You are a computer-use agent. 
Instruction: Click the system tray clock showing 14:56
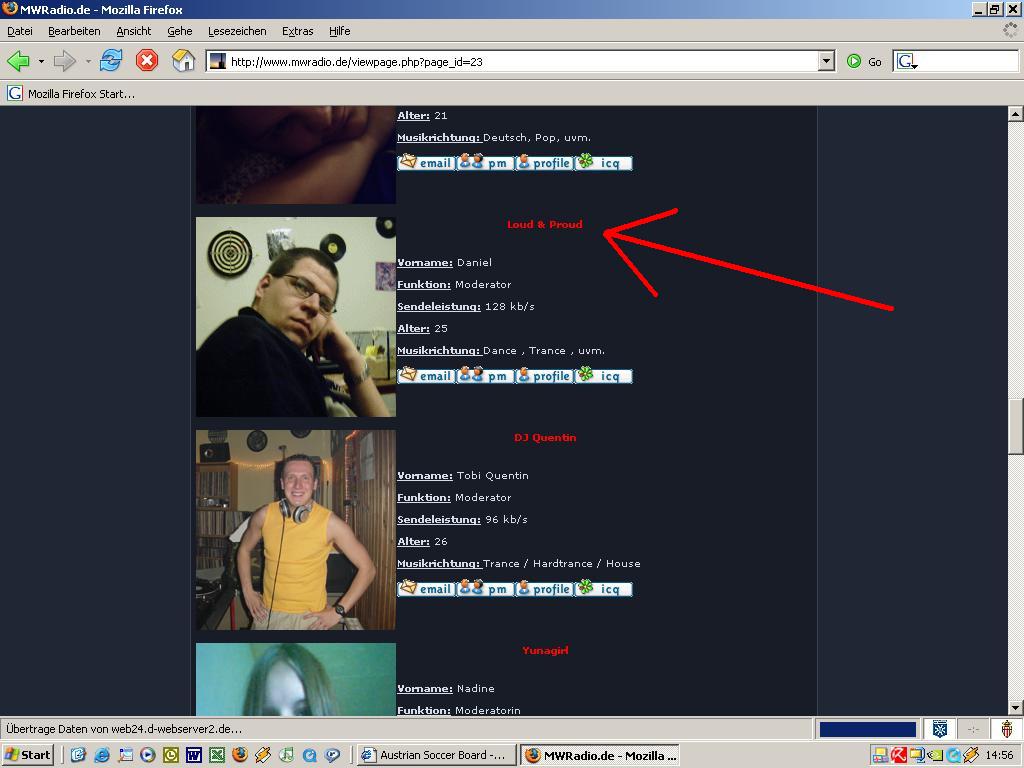click(x=999, y=755)
